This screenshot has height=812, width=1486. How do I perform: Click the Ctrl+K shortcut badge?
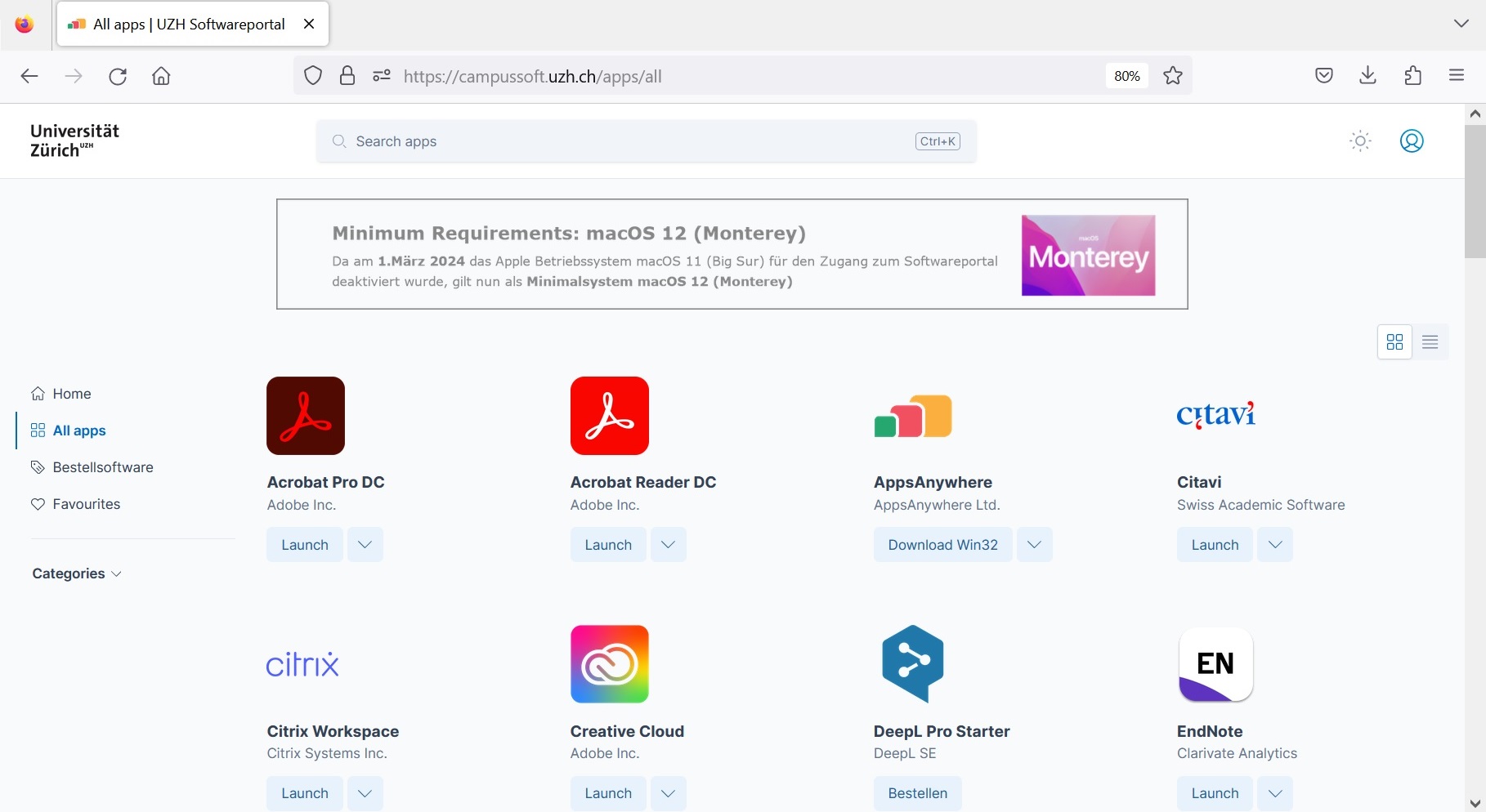click(938, 141)
